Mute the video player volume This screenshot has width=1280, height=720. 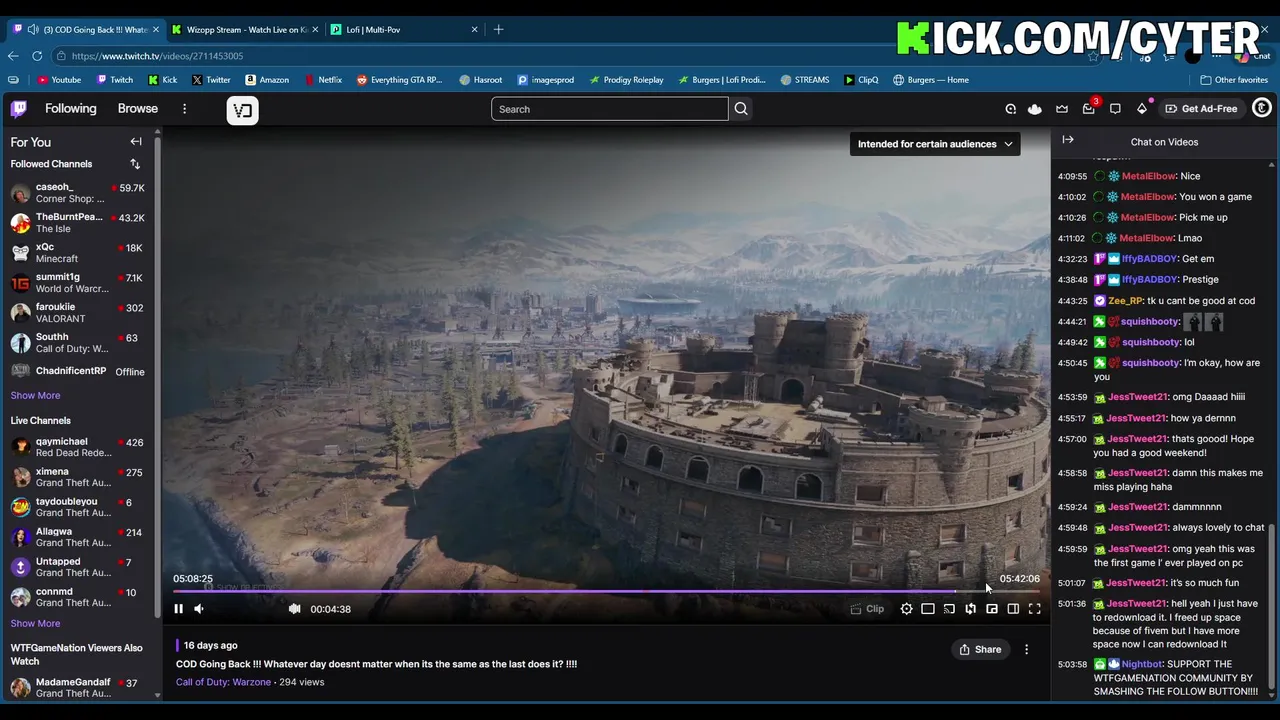199,609
